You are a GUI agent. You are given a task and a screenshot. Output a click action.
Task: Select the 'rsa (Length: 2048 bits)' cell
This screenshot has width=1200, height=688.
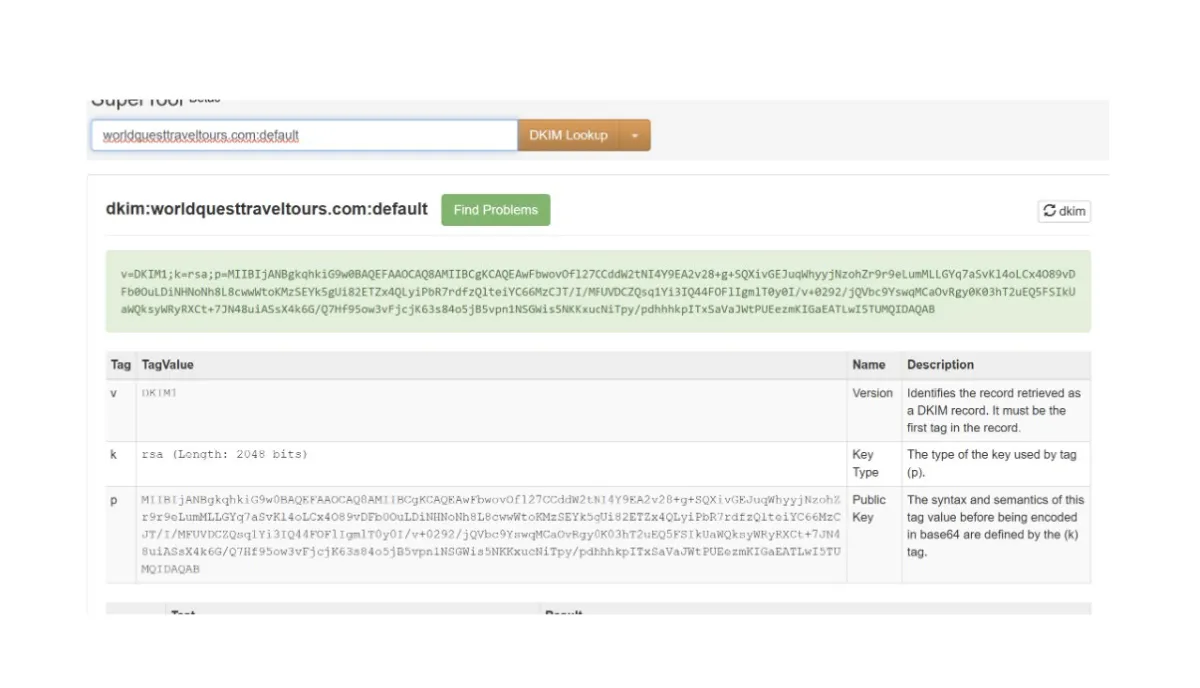click(x=491, y=465)
